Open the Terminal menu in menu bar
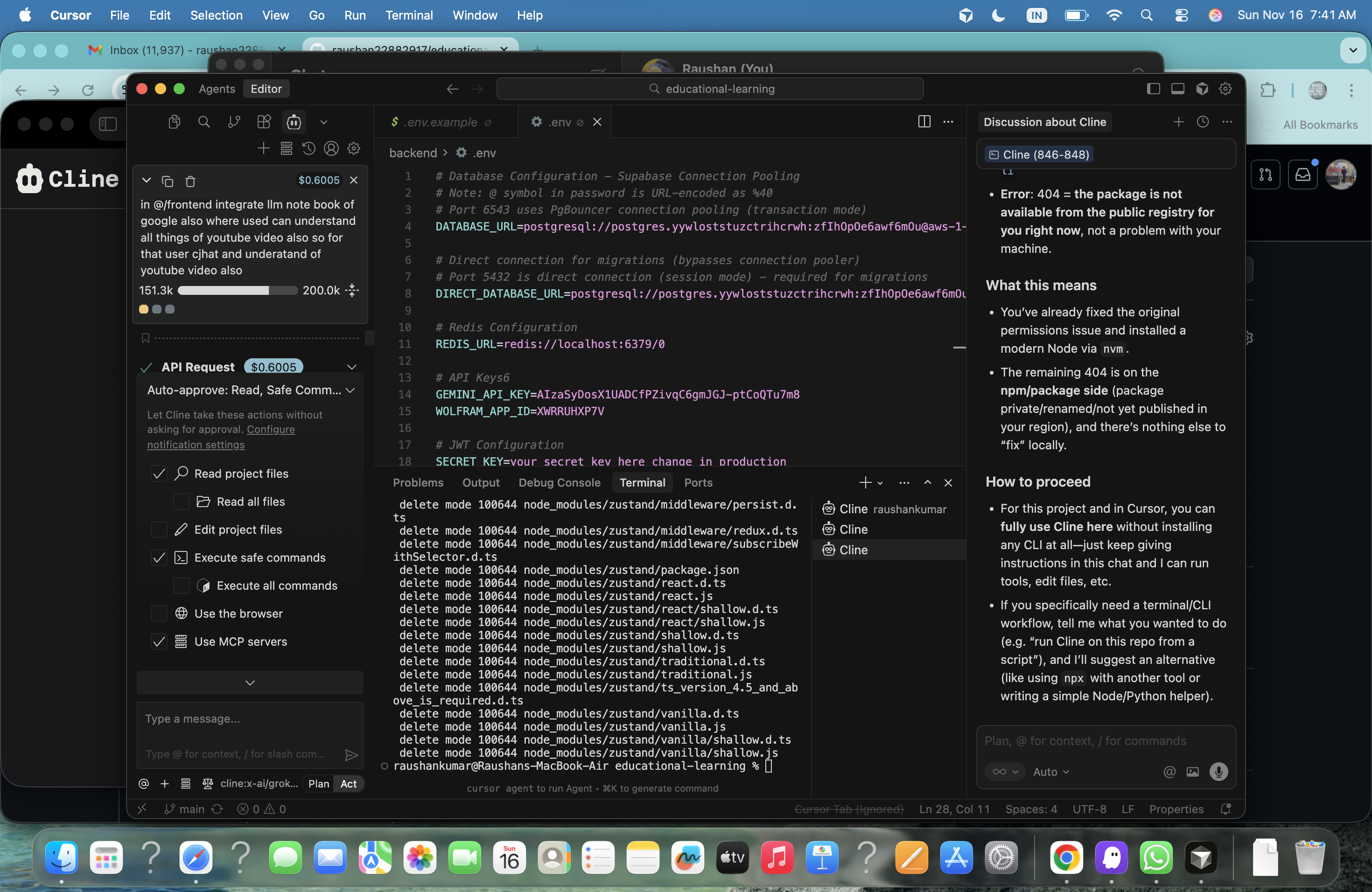This screenshot has width=1372, height=892. (409, 15)
